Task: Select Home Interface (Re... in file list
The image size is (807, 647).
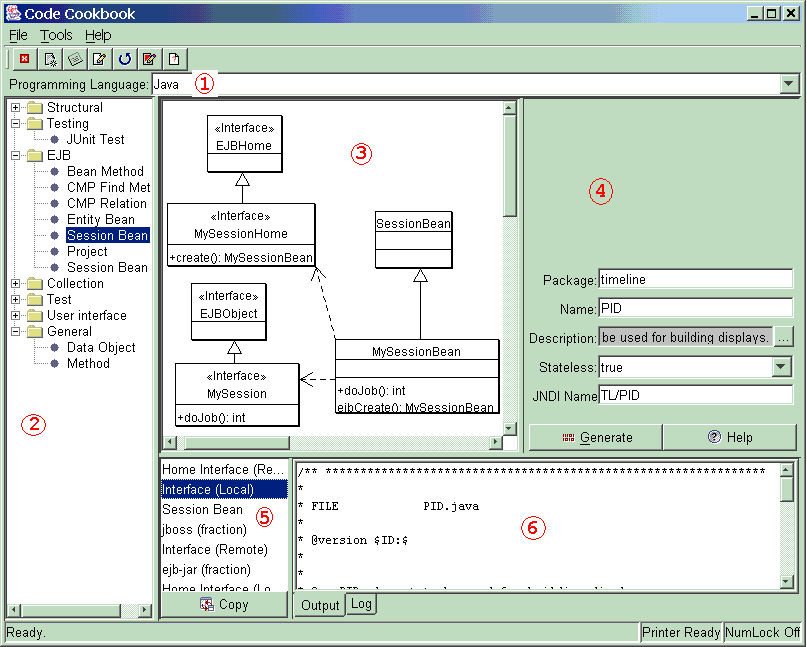Action: (224, 469)
